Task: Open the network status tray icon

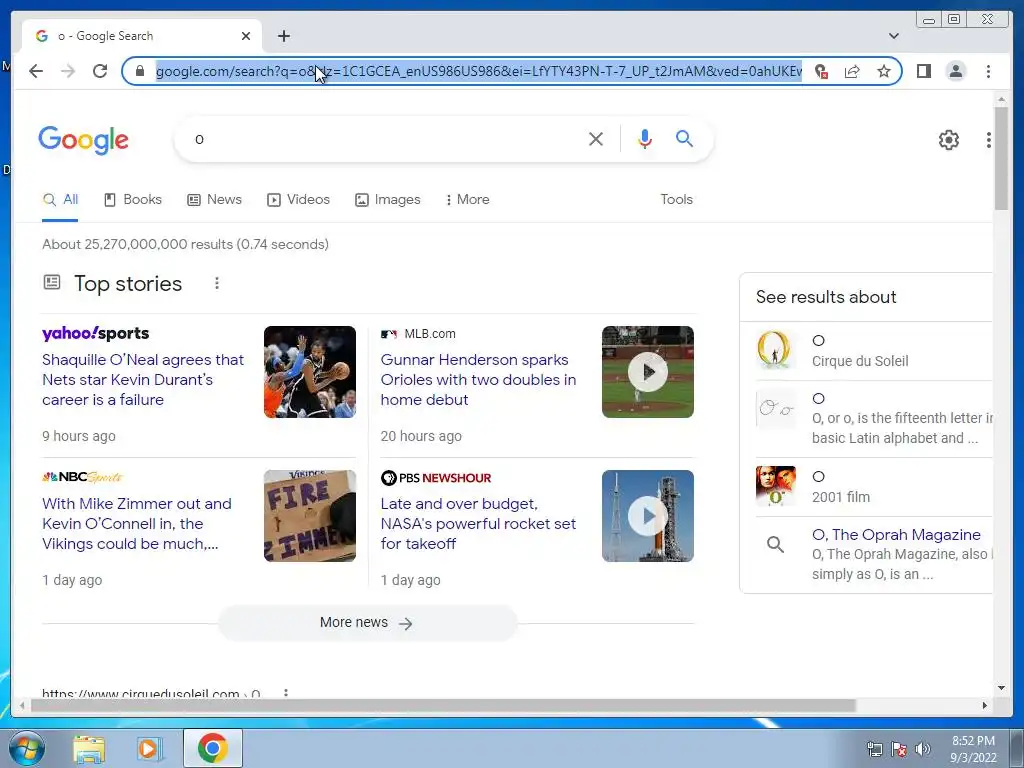Action: tap(874, 749)
